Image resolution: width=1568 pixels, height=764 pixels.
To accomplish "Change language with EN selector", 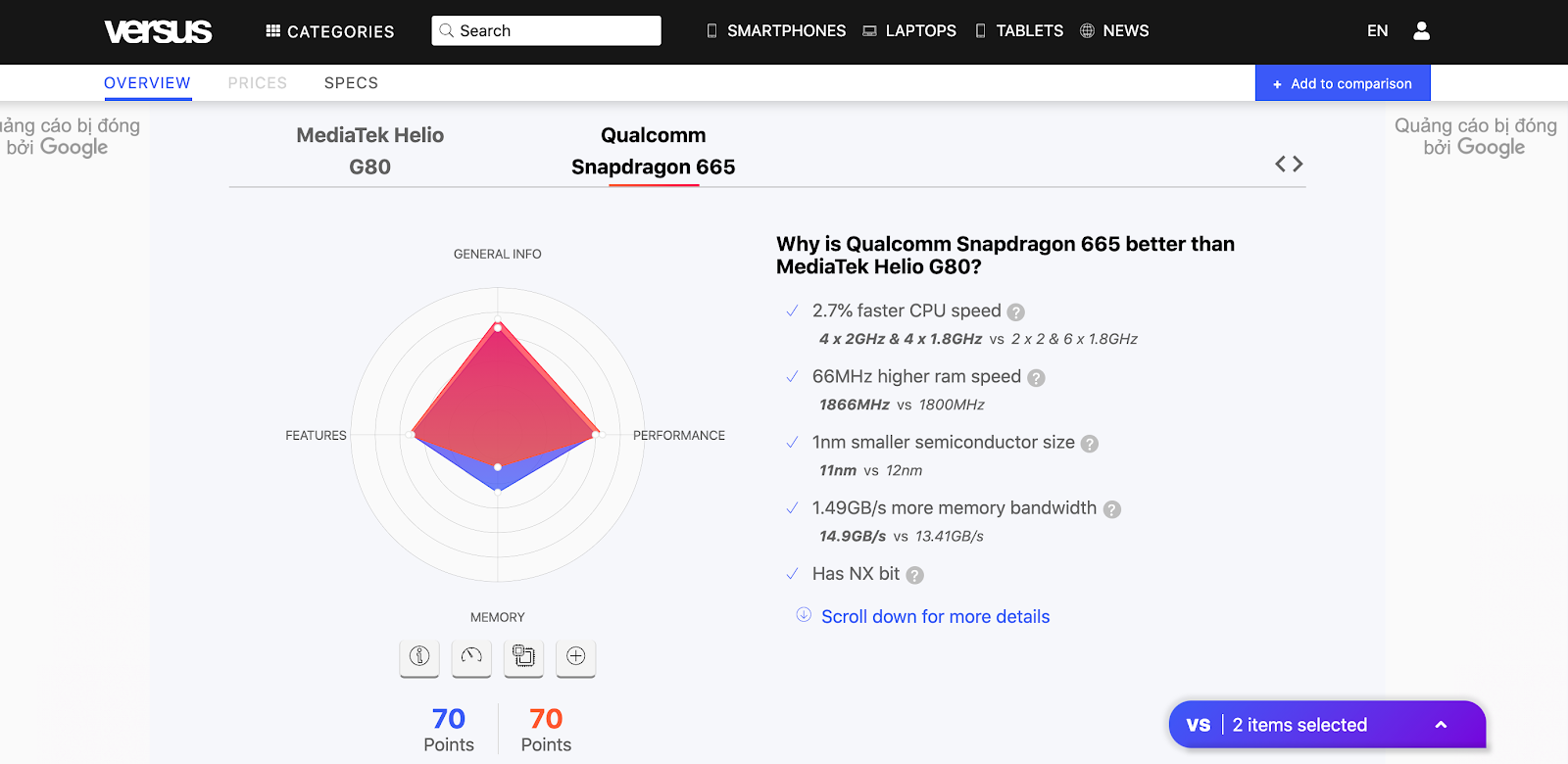I will (x=1378, y=31).
